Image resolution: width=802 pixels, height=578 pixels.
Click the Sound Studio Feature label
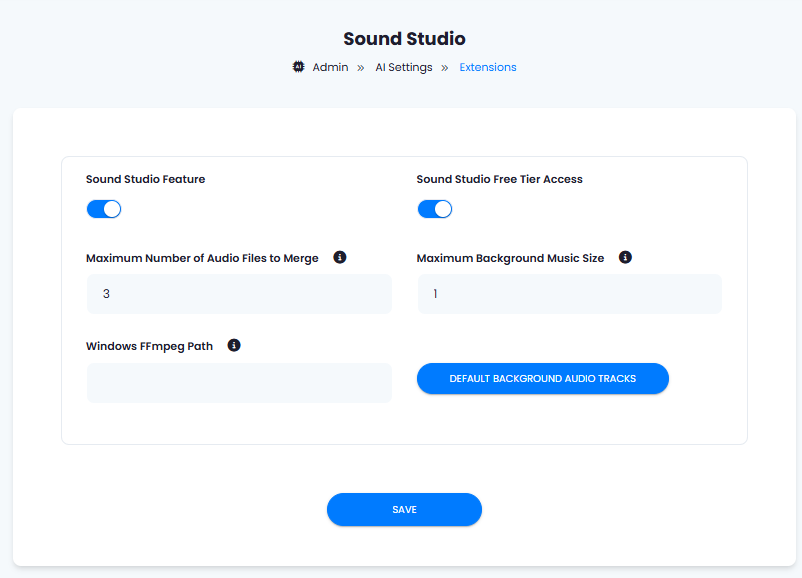click(145, 179)
